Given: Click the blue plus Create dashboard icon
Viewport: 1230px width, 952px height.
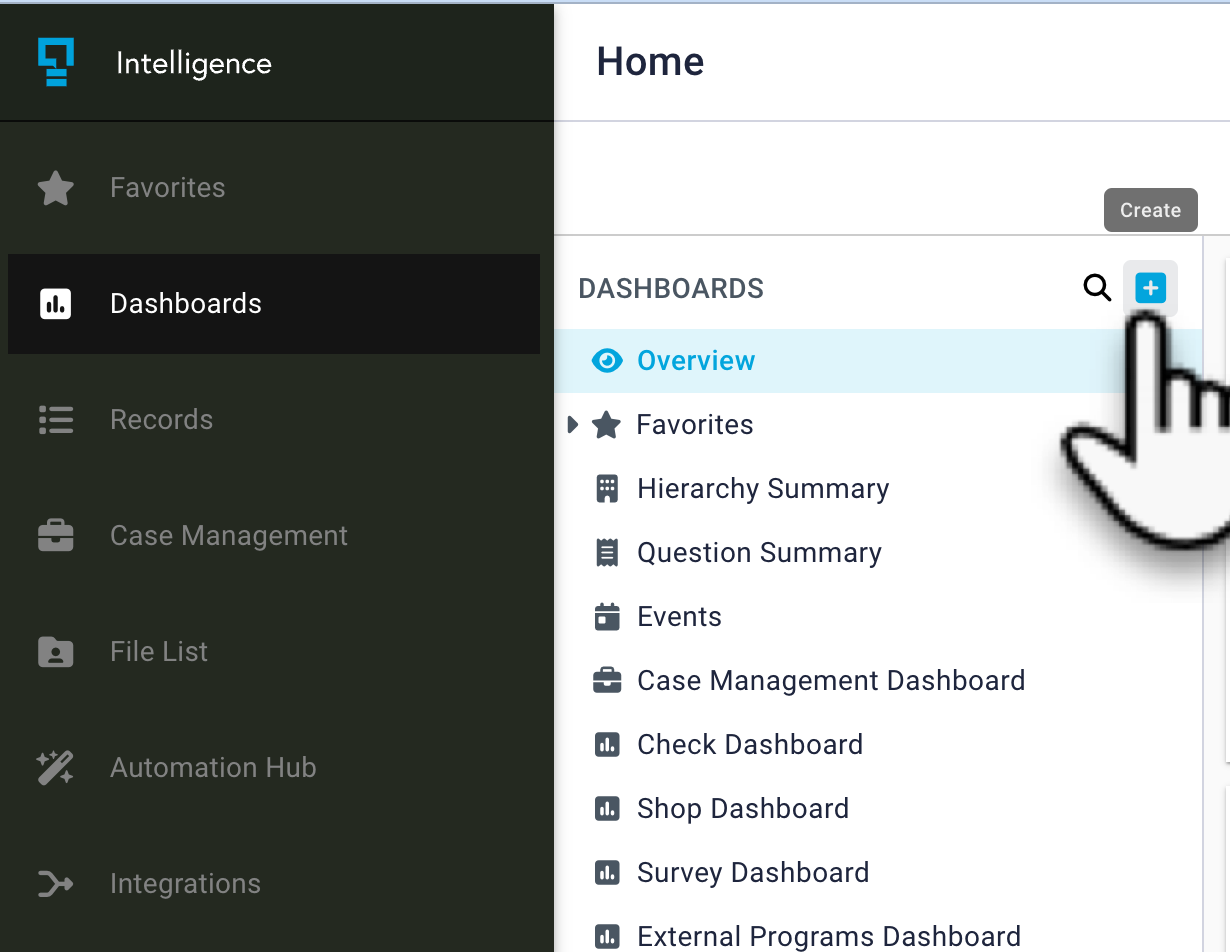Looking at the screenshot, I should pyautogui.click(x=1150, y=289).
